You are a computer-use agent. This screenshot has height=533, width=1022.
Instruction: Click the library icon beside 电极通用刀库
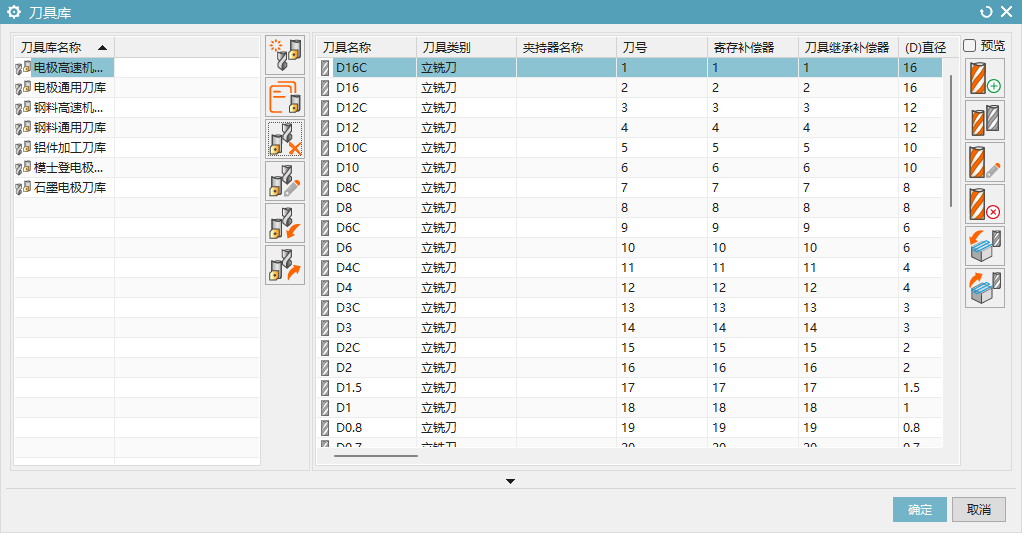[x=23, y=87]
